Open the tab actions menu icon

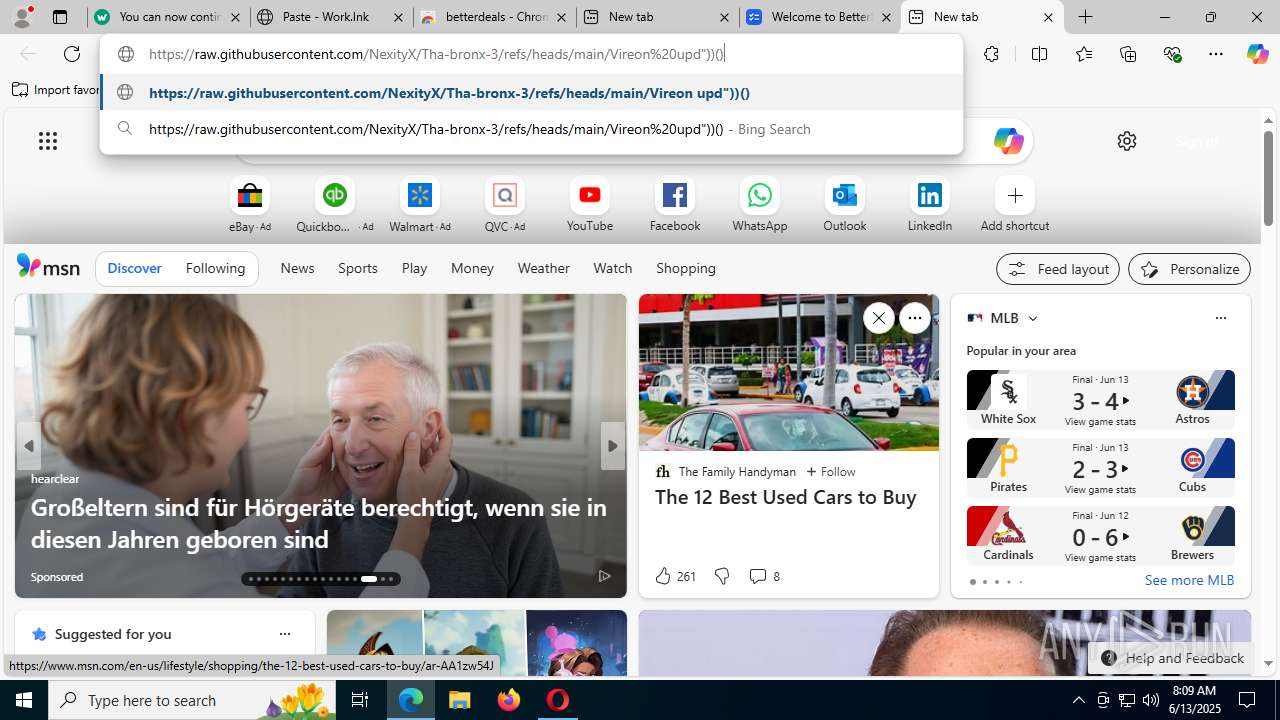pyautogui.click(x=60, y=17)
